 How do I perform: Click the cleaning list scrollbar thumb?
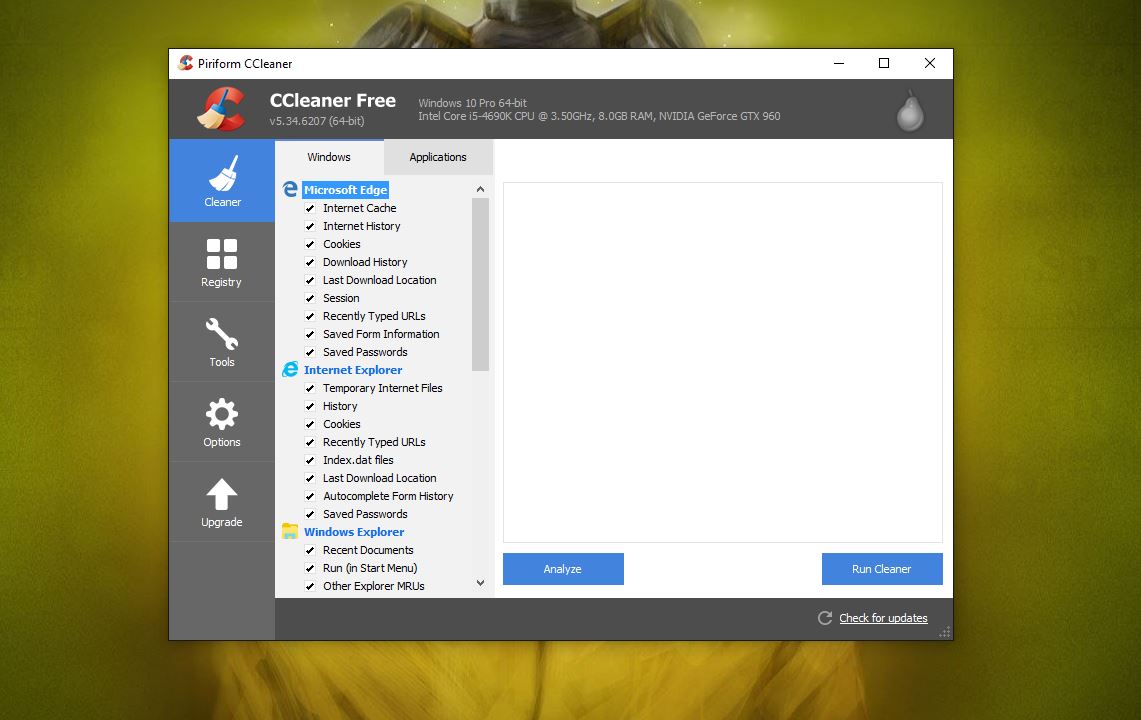pyautogui.click(x=480, y=285)
